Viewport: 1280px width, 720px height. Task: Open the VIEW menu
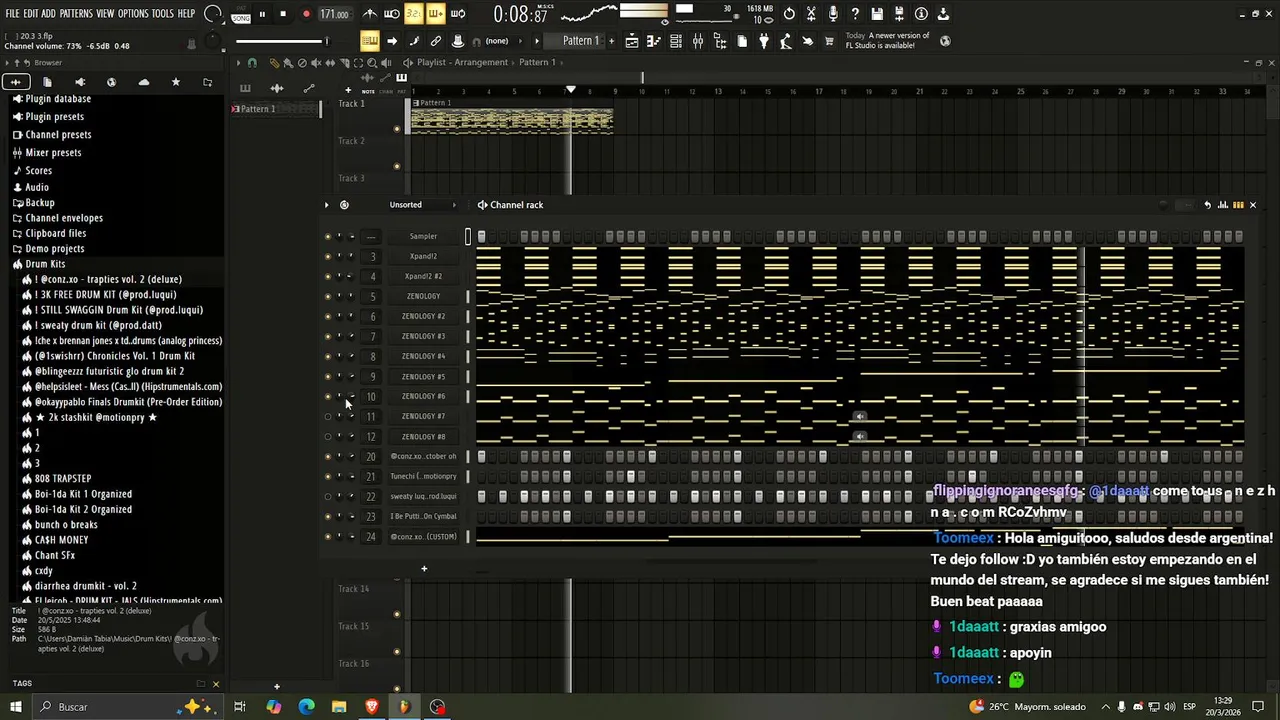coord(105,14)
